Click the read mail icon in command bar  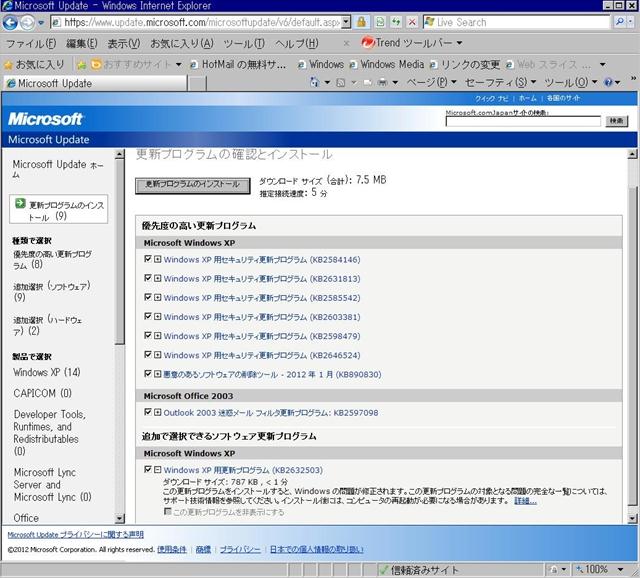[x=367, y=83]
